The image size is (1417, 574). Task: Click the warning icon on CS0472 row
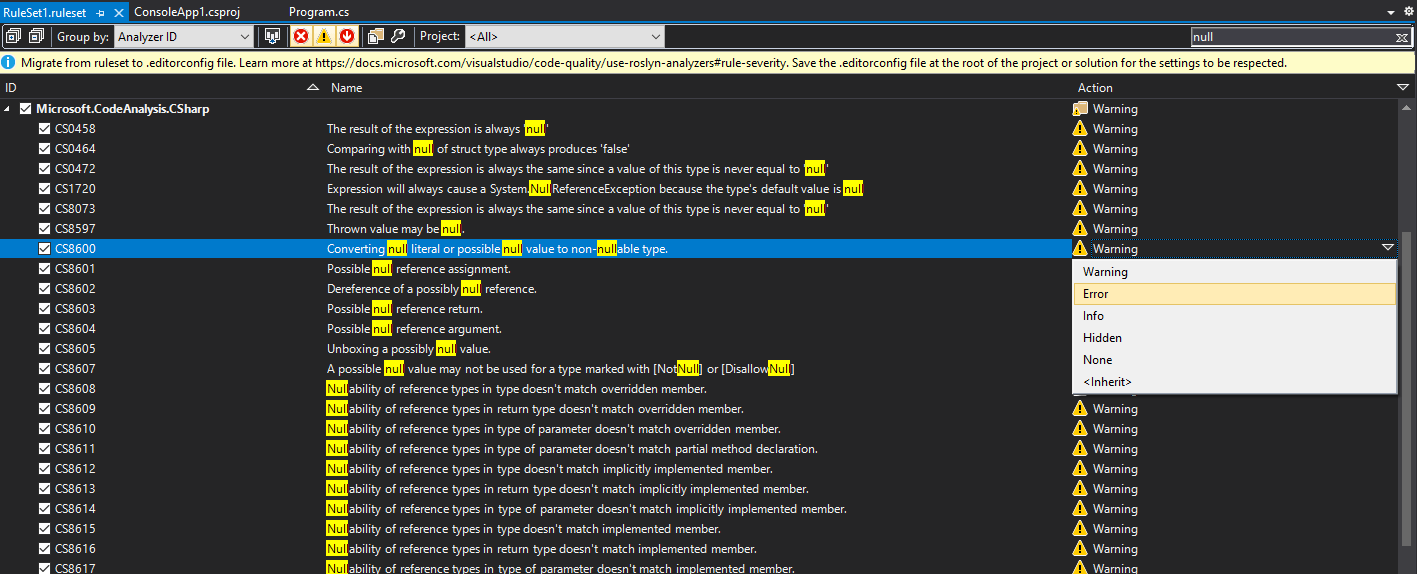click(x=1080, y=168)
